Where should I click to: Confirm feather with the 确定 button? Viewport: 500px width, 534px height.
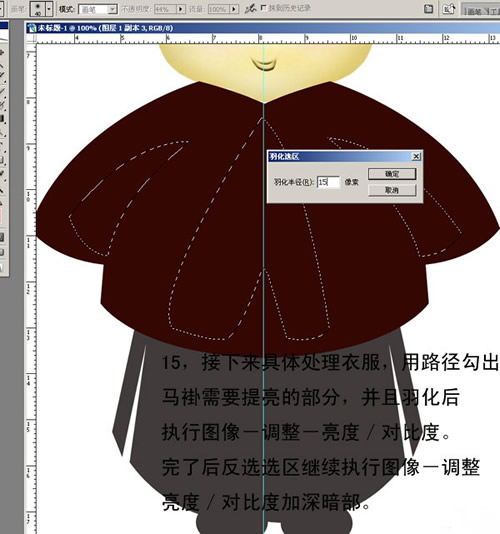(x=392, y=174)
